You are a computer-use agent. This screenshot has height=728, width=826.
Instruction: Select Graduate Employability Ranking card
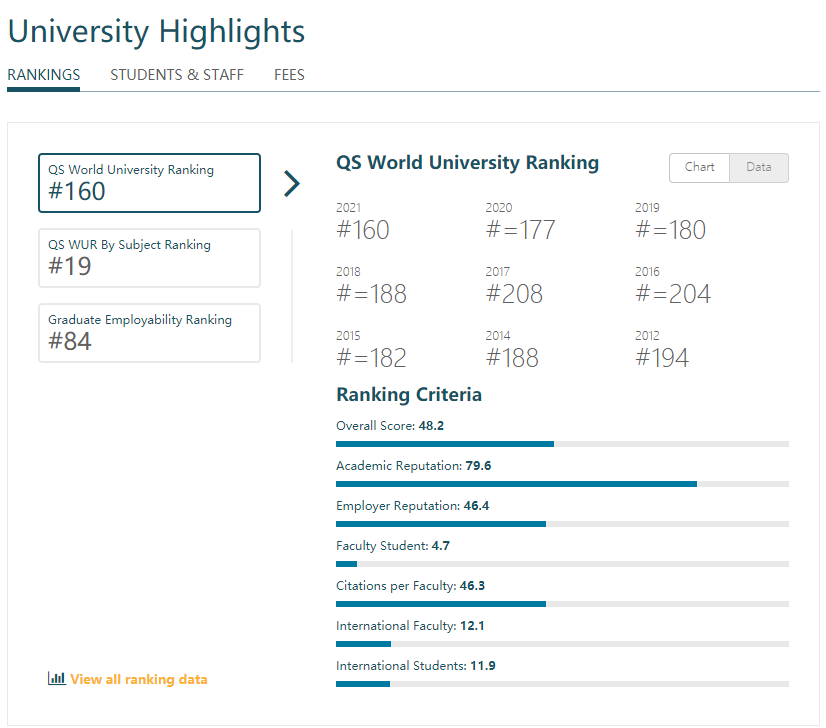150,333
